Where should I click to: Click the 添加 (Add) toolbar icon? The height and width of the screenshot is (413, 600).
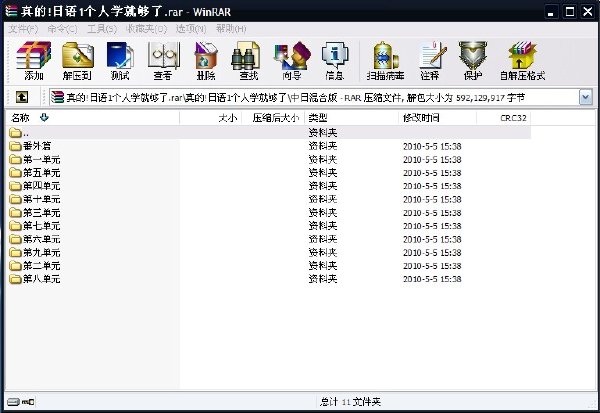tap(34, 60)
